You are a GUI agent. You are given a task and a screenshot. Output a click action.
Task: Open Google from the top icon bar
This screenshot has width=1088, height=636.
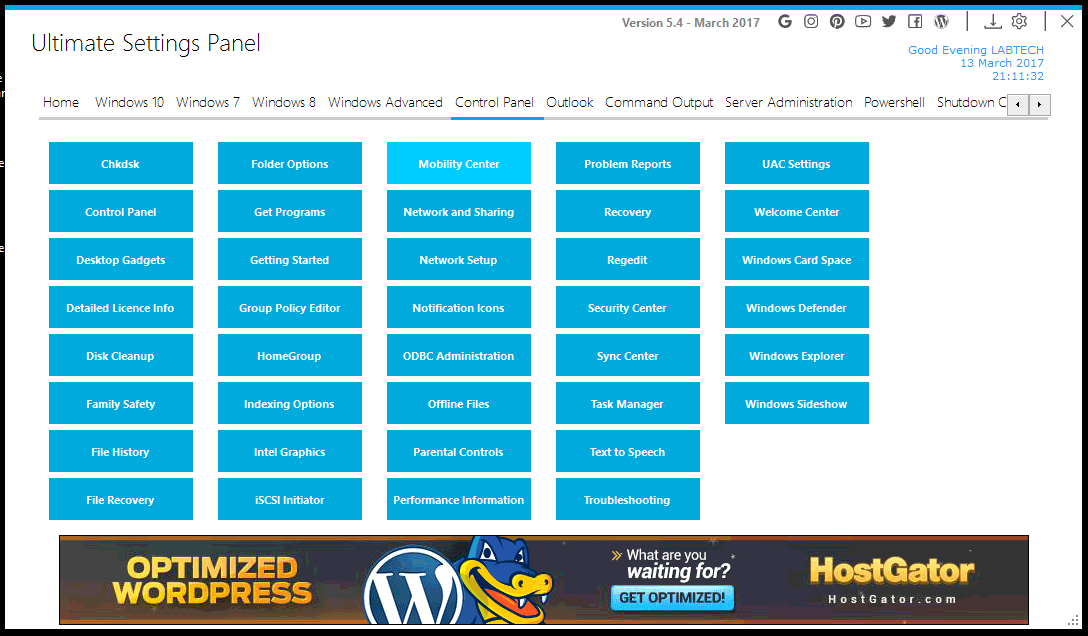(785, 20)
